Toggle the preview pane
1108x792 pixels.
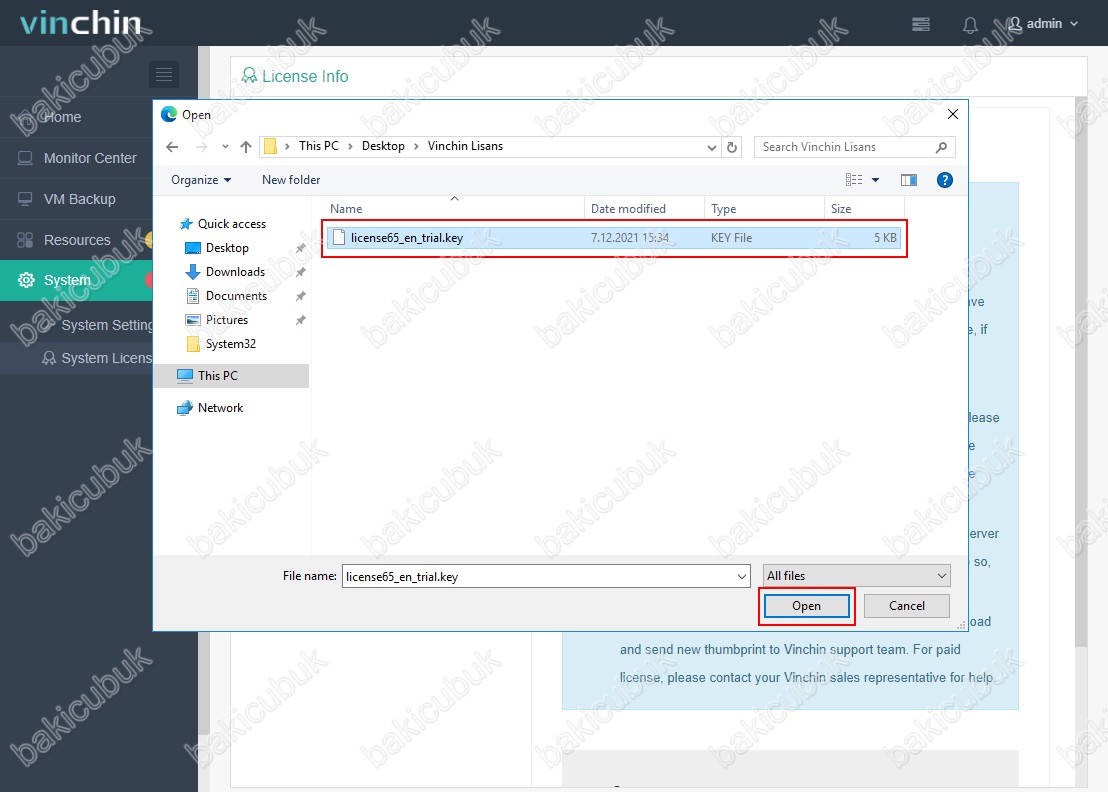[909, 180]
